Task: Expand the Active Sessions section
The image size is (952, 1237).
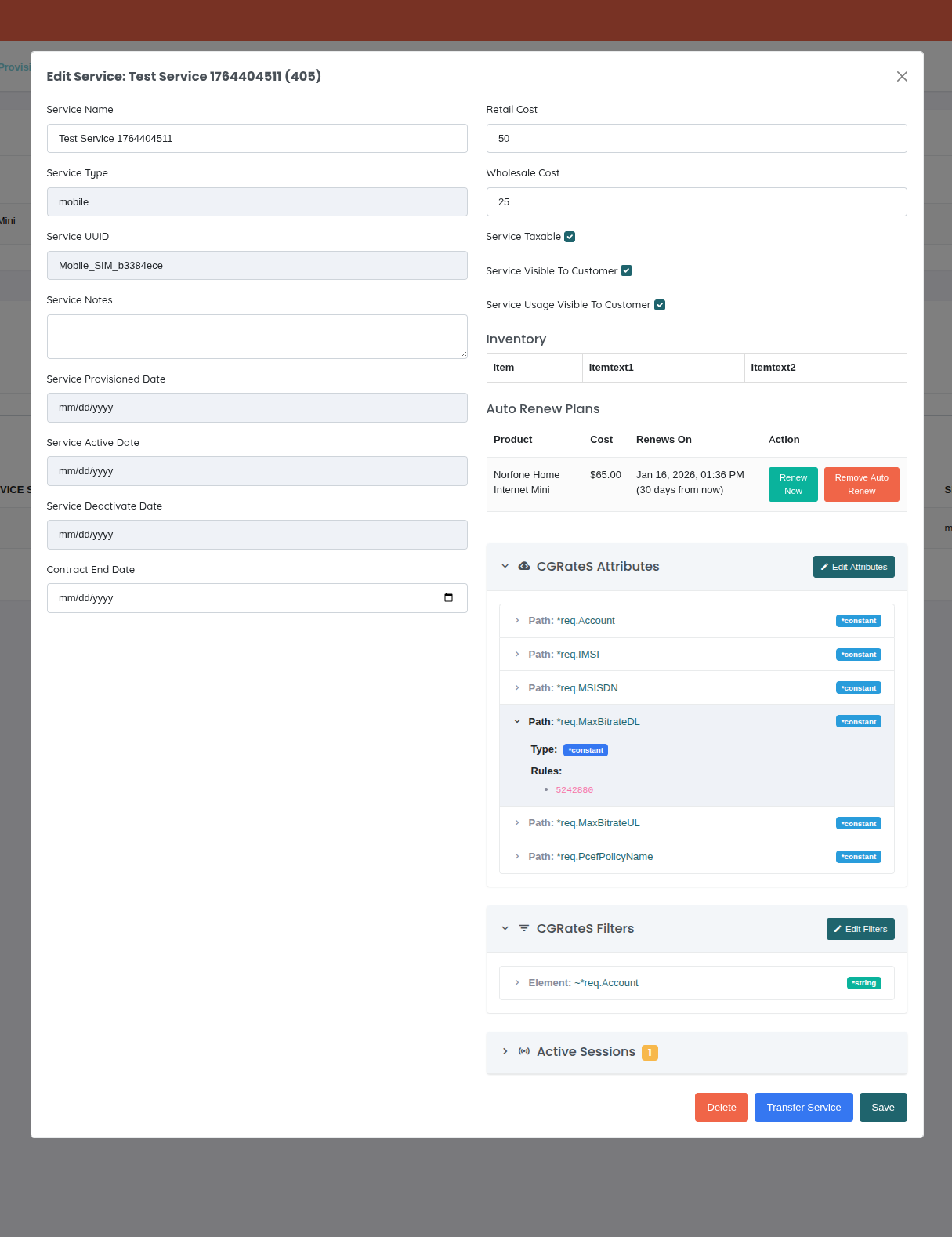Action: click(505, 1051)
